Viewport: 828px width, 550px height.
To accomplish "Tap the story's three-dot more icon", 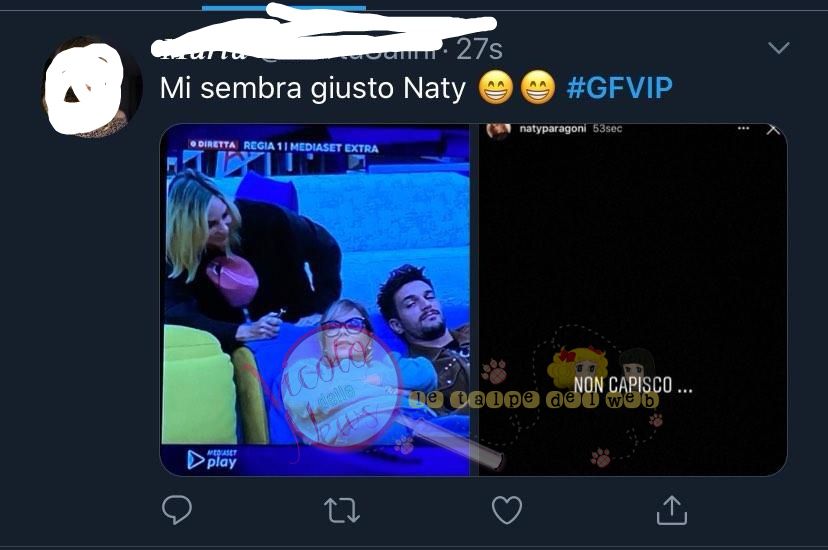I will coord(744,128).
